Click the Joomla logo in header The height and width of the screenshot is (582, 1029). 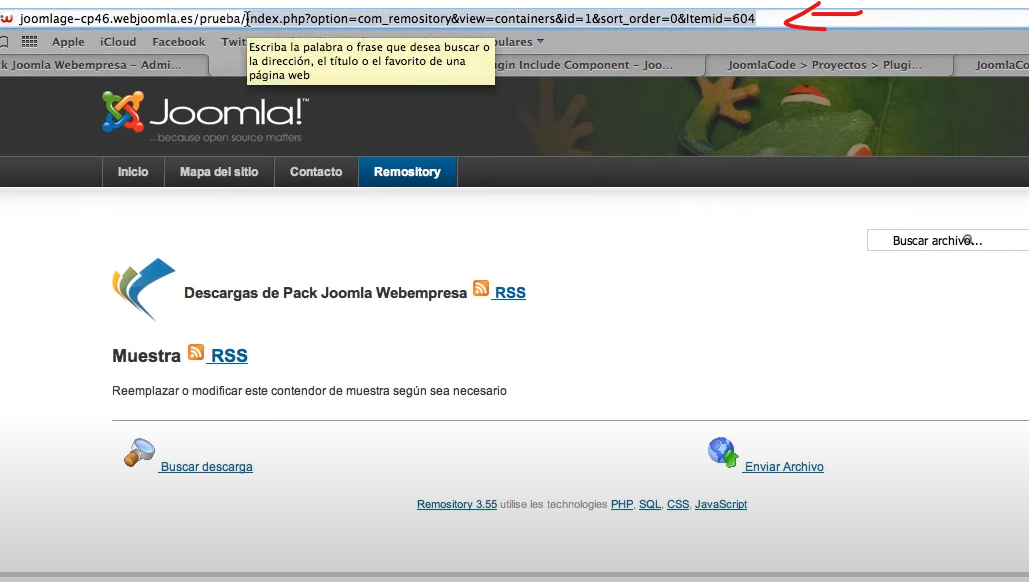pyautogui.click(x=205, y=116)
